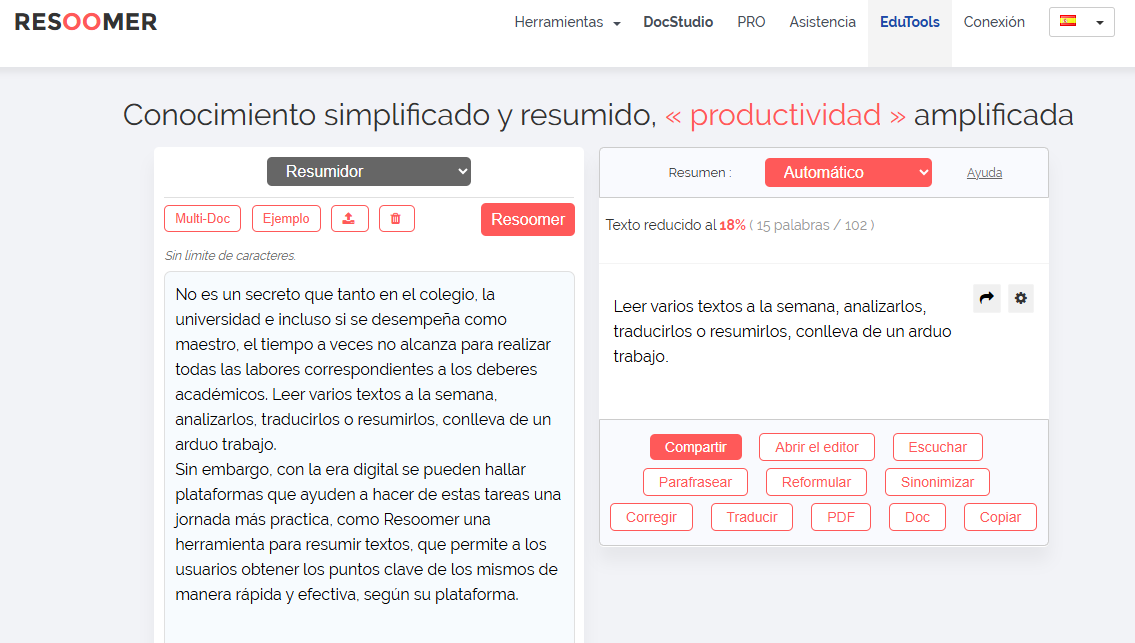Click Abrir el editor button

click(x=817, y=447)
